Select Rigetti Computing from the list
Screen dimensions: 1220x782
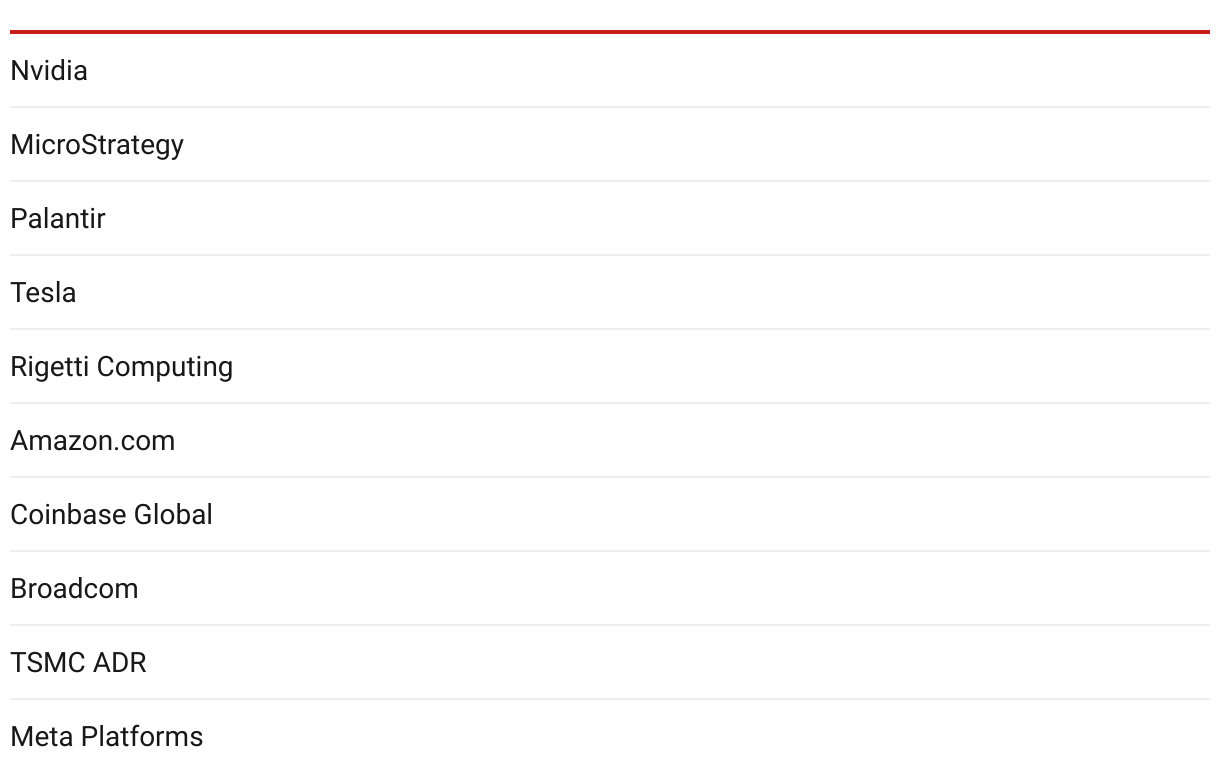[122, 367]
